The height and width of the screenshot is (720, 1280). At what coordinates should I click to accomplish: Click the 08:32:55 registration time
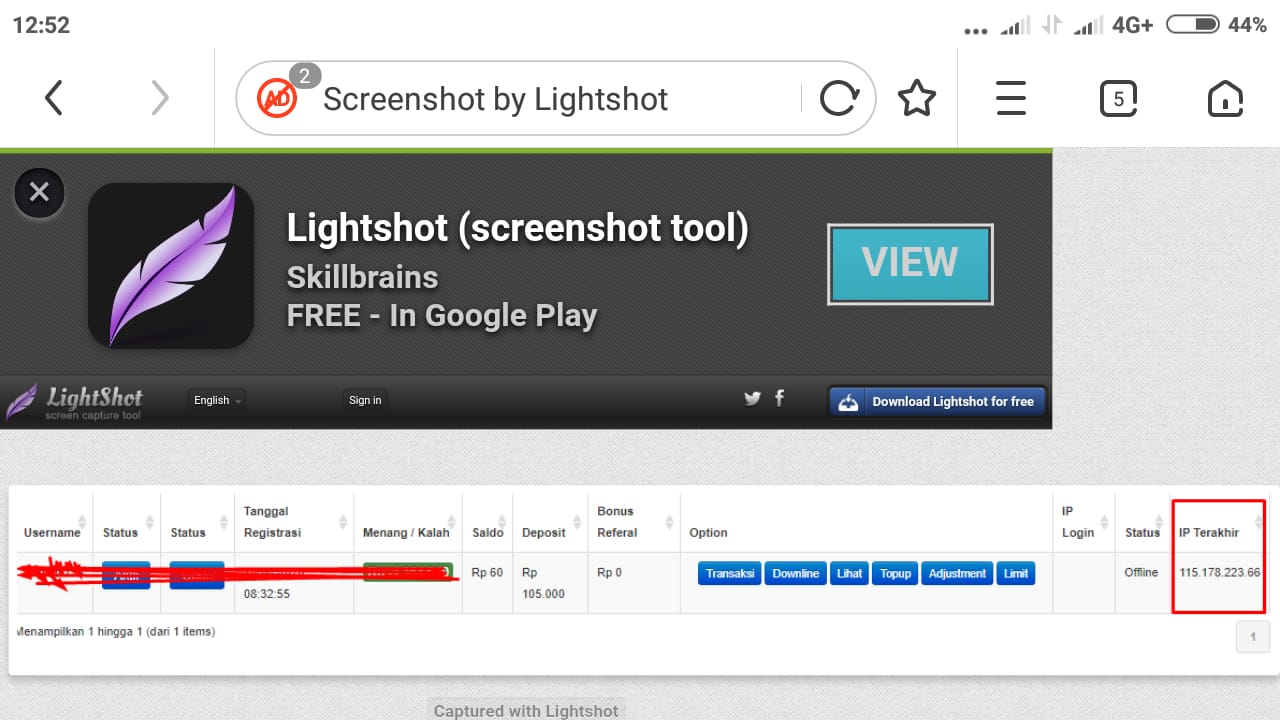coord(266,594)
